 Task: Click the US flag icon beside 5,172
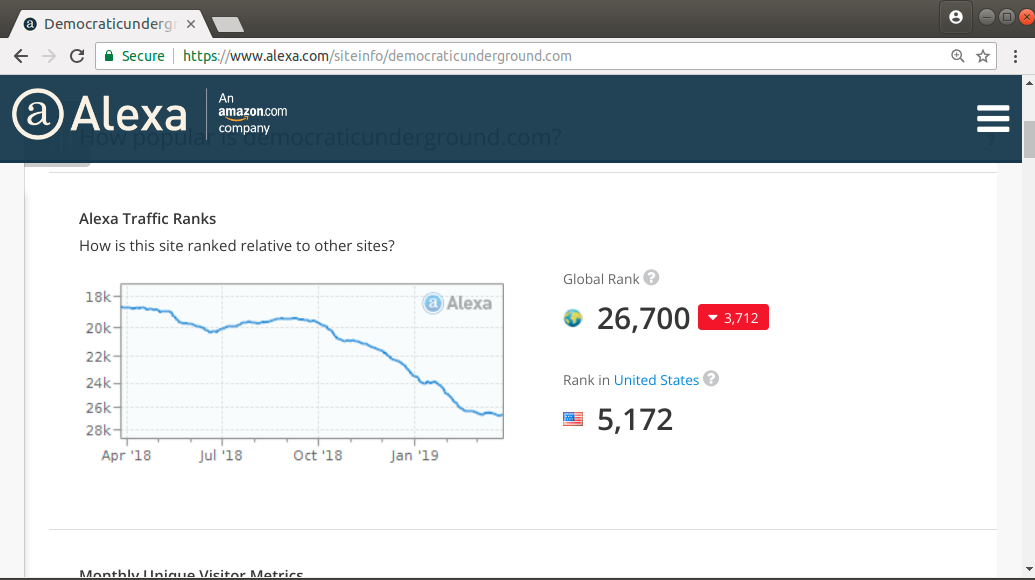click(573, 419)
